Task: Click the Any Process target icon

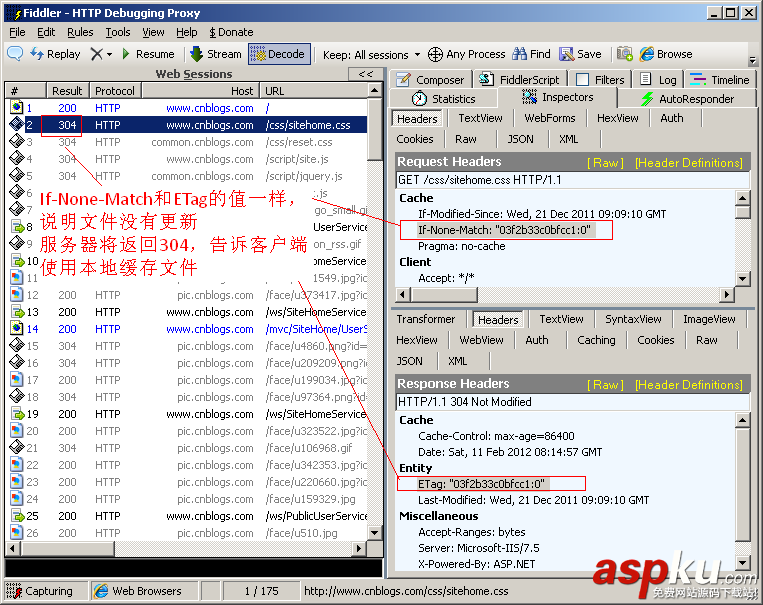Action: 435,54
